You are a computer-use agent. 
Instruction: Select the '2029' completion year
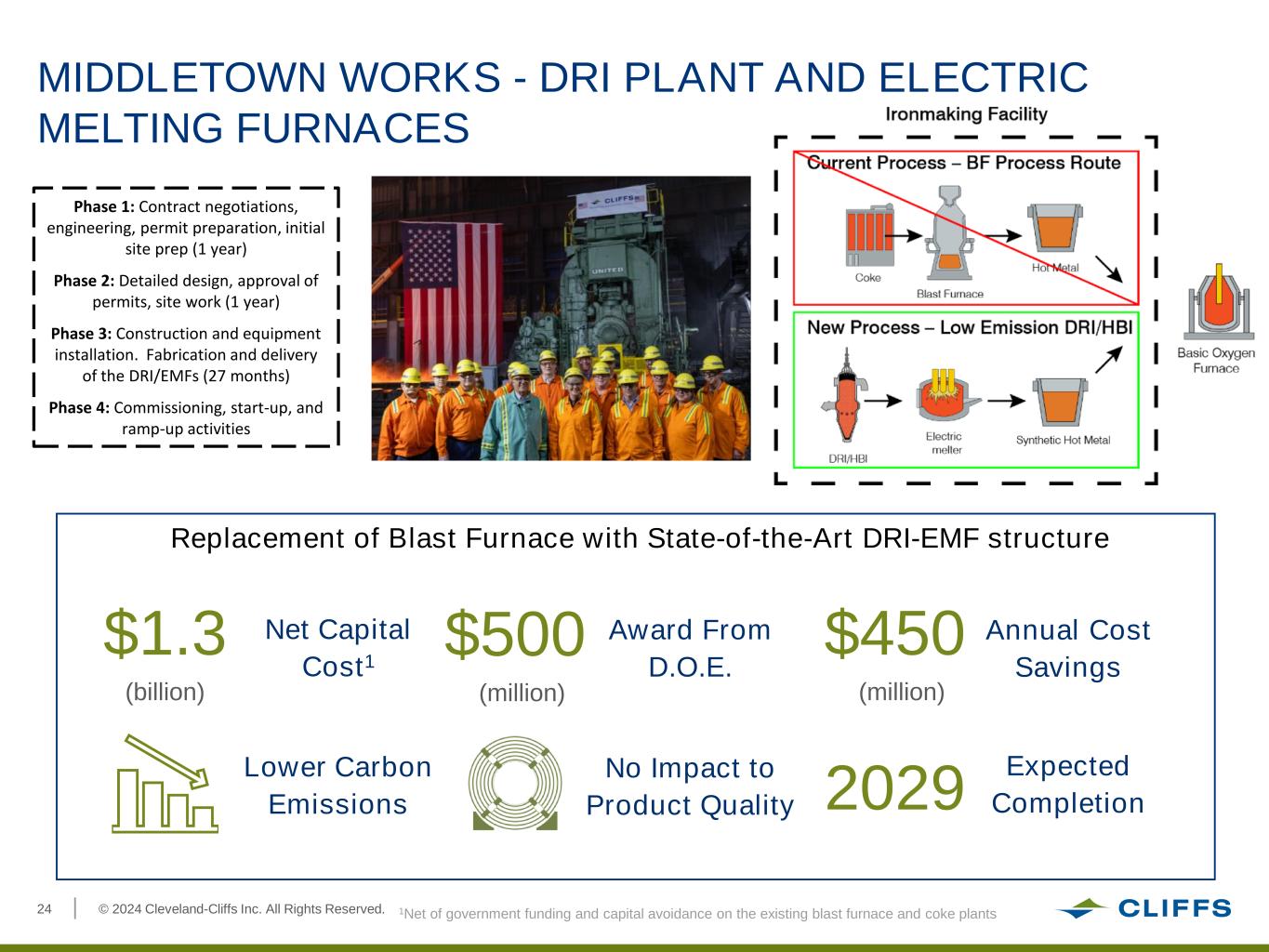(894, 787)
